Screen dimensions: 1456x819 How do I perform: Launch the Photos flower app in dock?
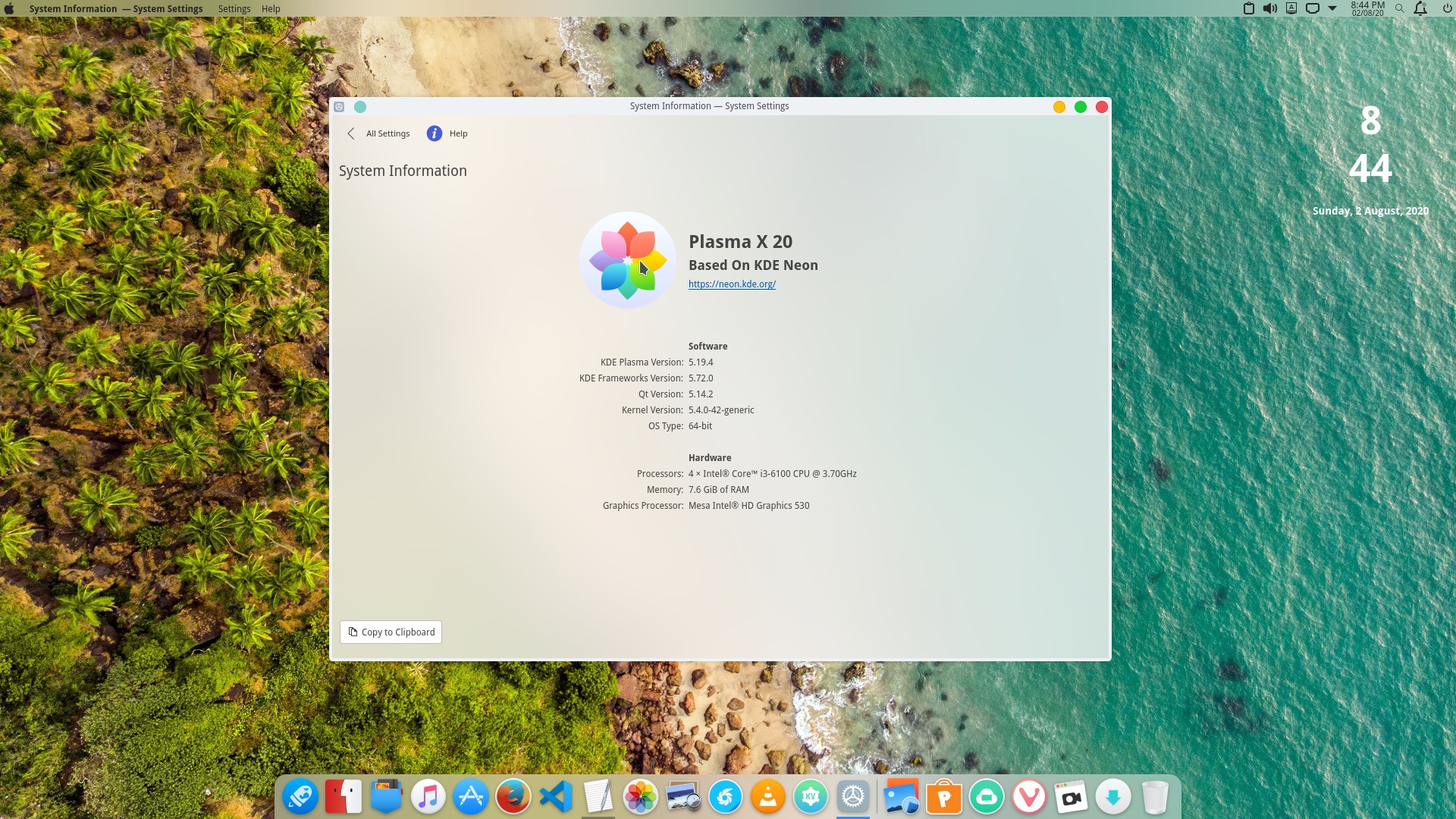(641, 797)
